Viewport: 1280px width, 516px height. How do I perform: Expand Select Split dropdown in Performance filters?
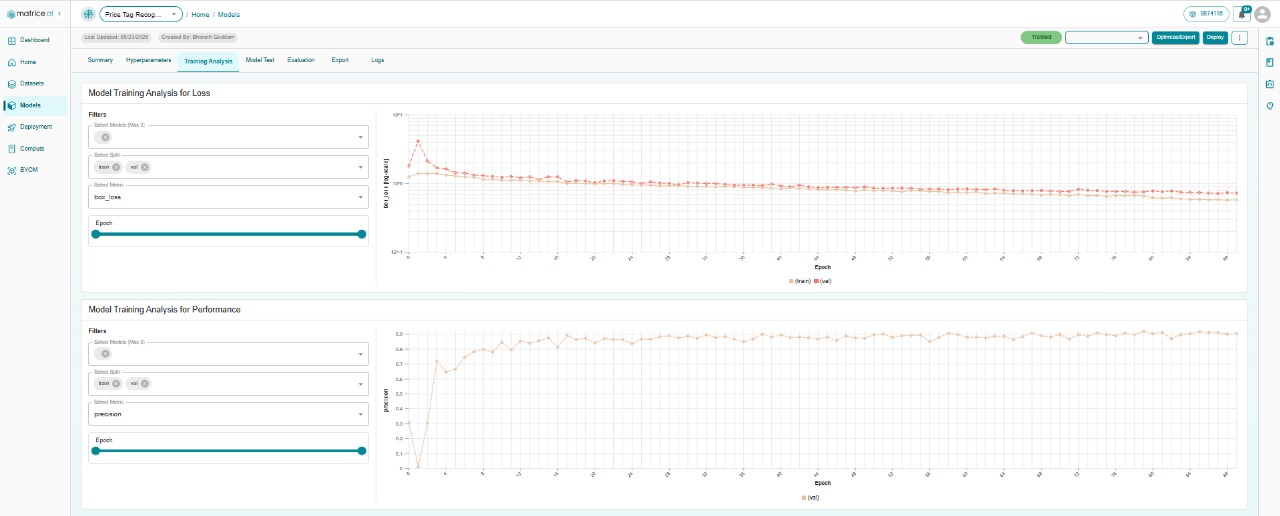point(360,384)
